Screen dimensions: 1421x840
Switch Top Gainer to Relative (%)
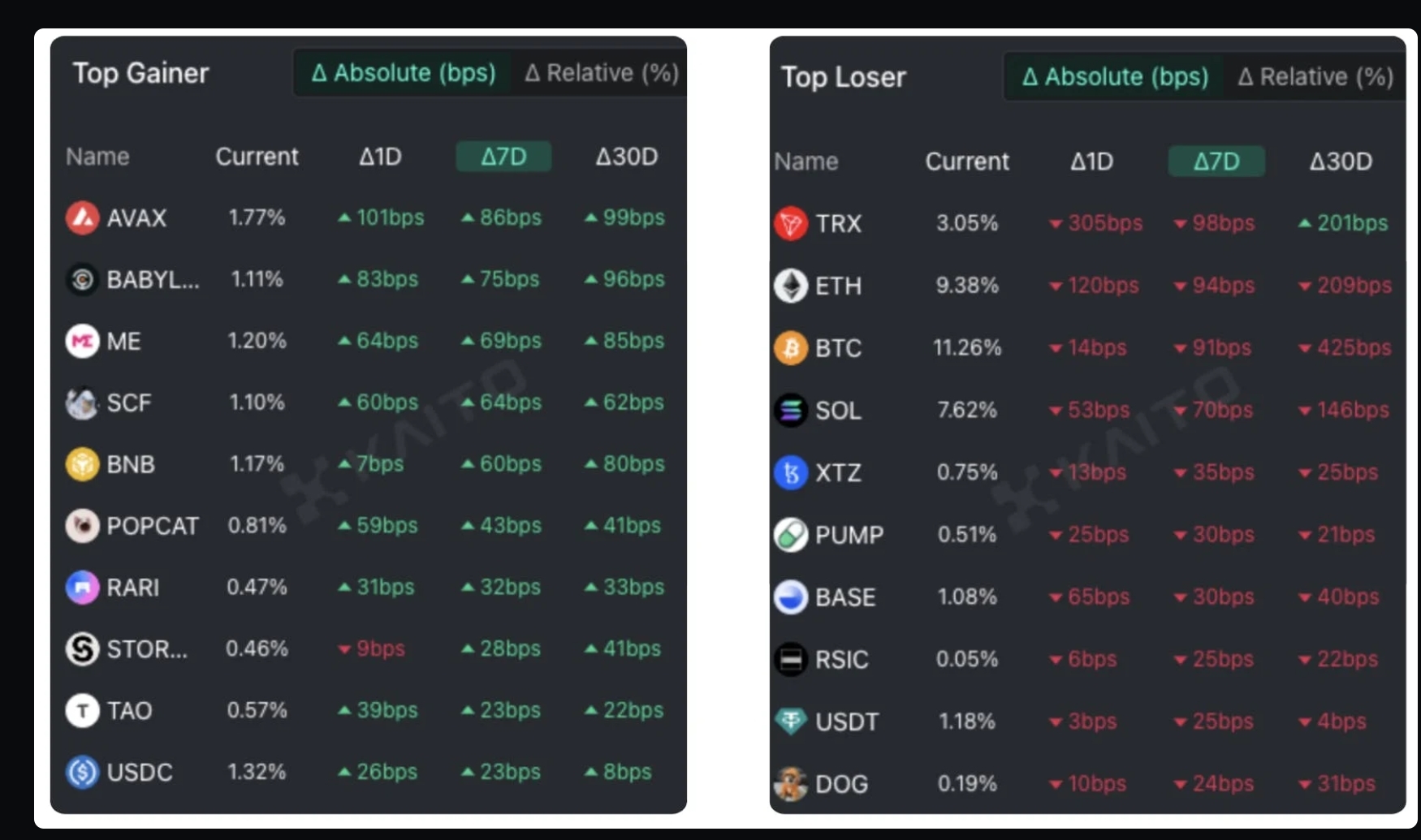click(602, 73)
